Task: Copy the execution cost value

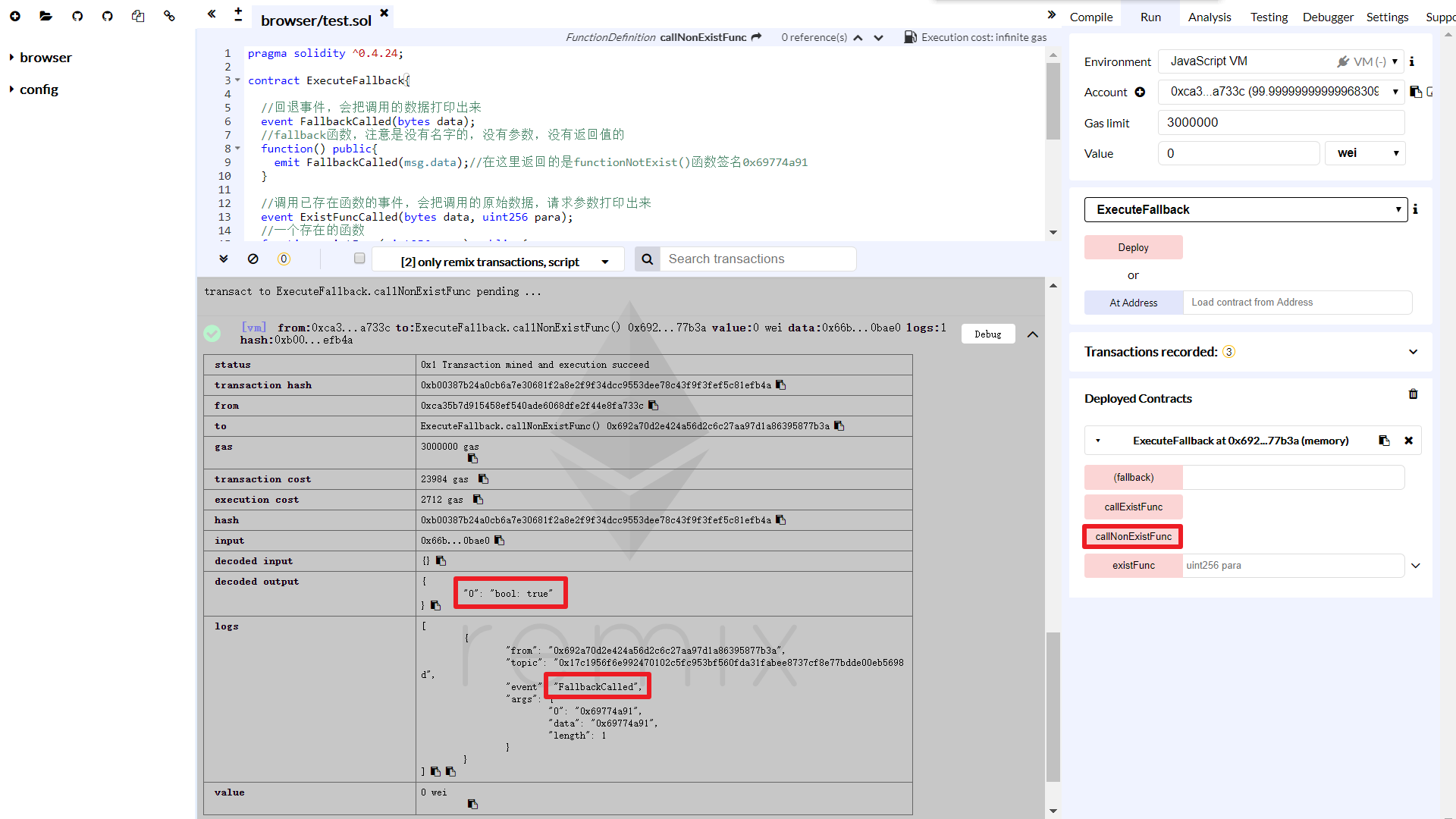Action: (x=479, y=500)
